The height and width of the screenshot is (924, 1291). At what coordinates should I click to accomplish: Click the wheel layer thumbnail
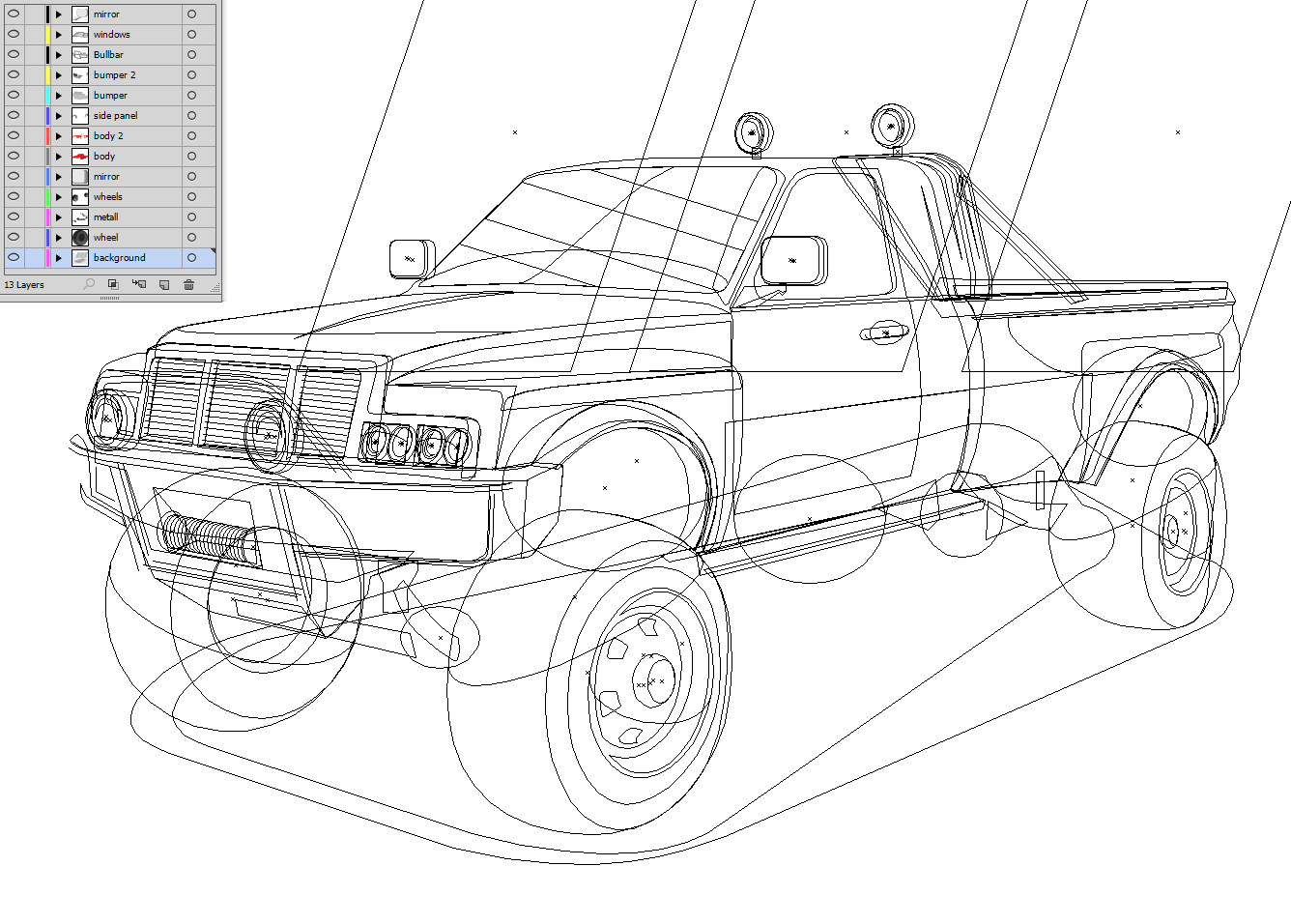click(81, 237)
